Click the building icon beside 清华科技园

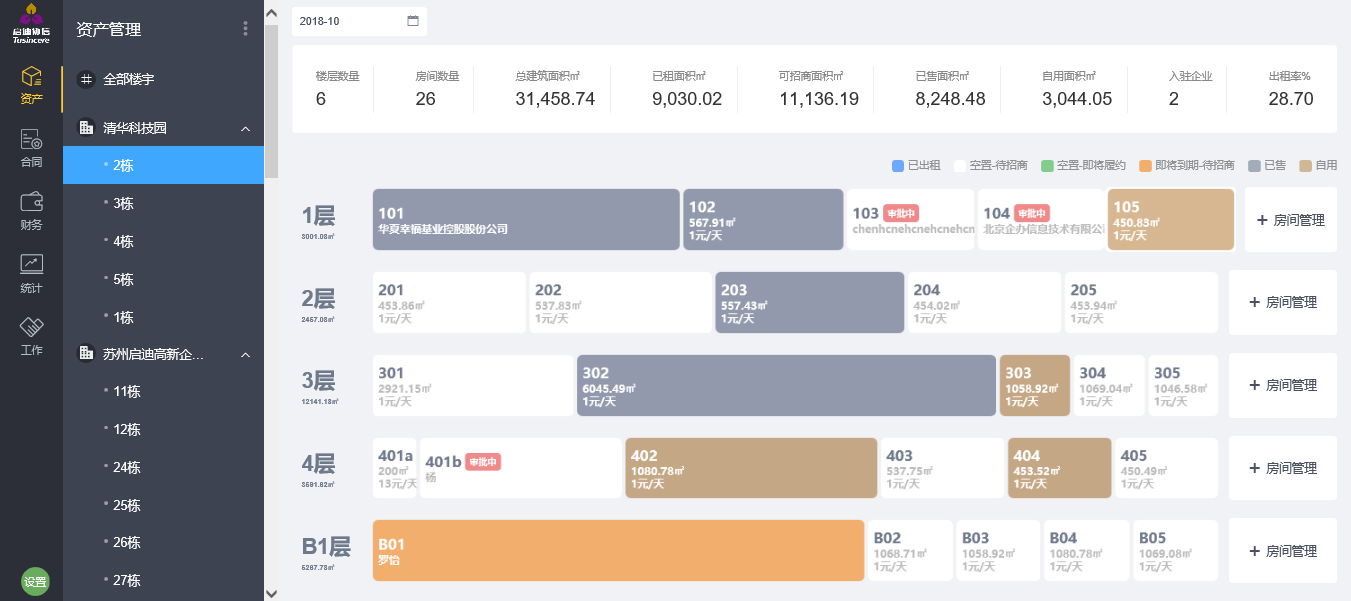click(x=86, y=128)
